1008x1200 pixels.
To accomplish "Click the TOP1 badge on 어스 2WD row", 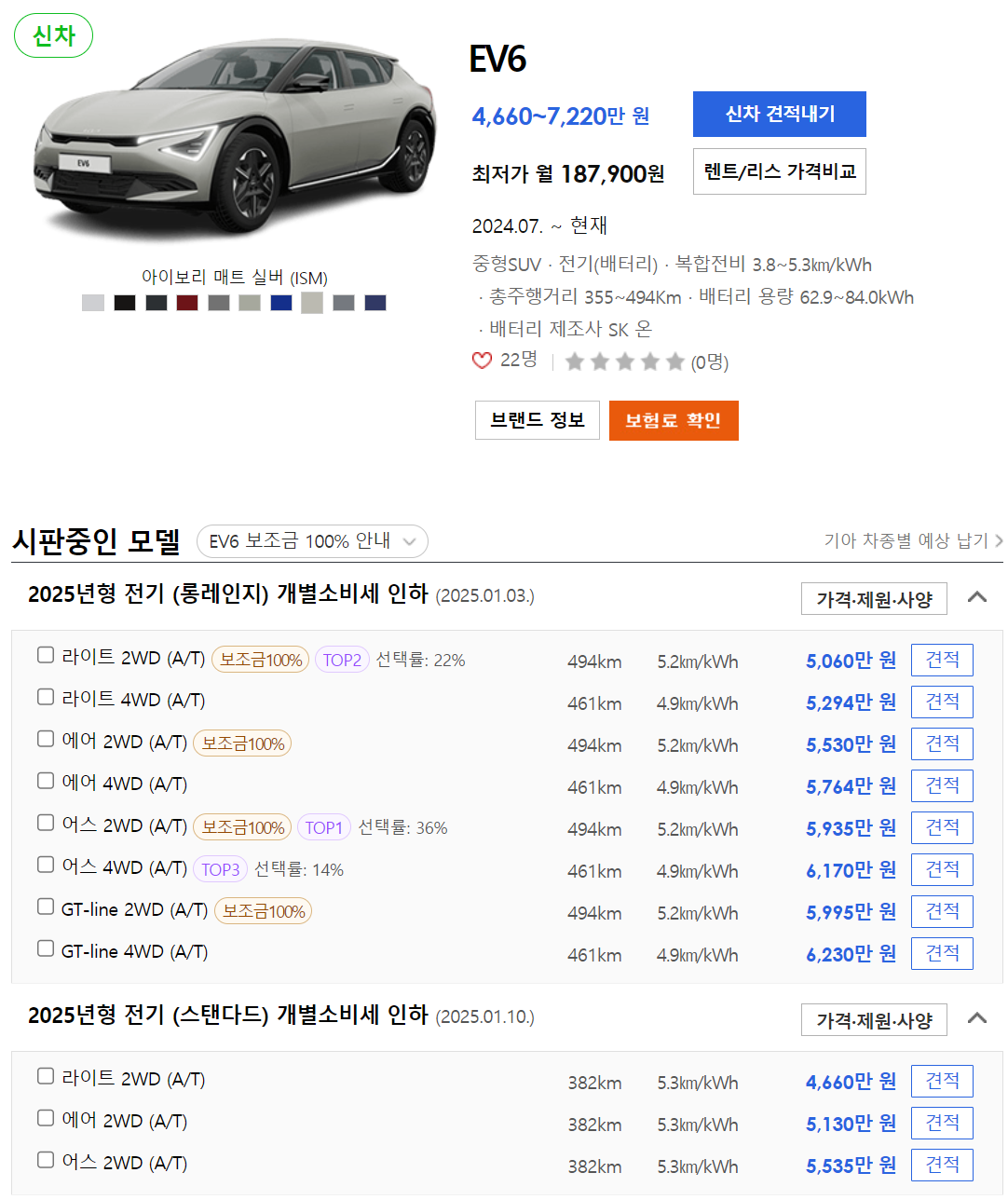I will click(324, 827).
